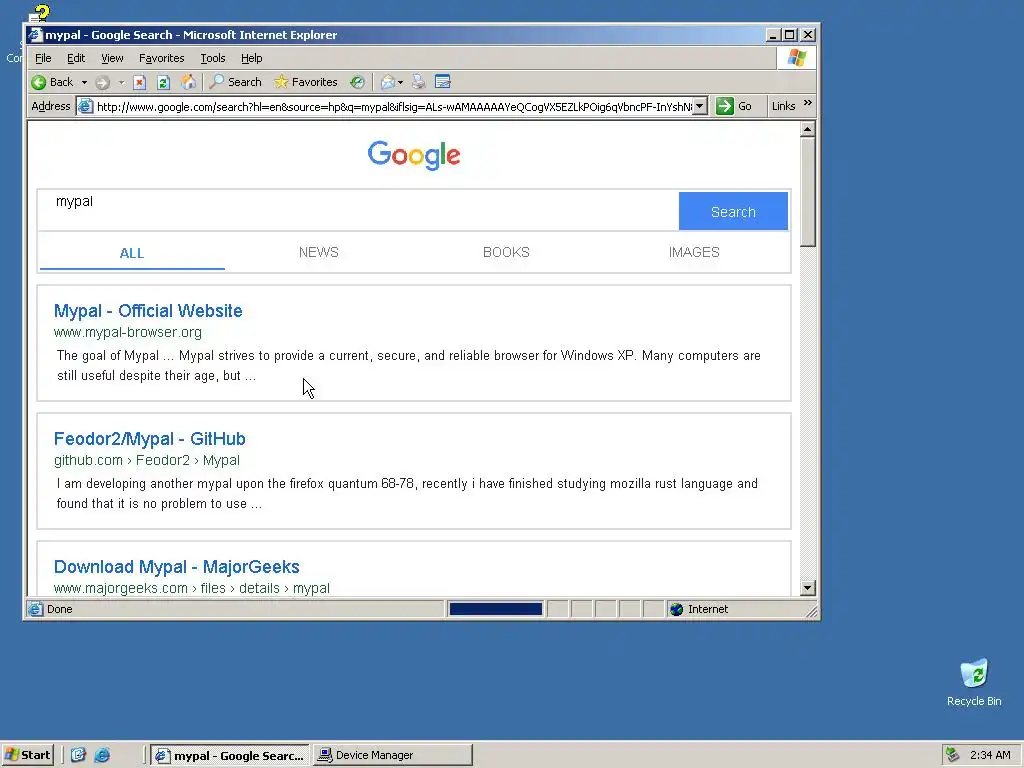
Task: Click the help icon on desktop top-left
Action: [39, 13]
